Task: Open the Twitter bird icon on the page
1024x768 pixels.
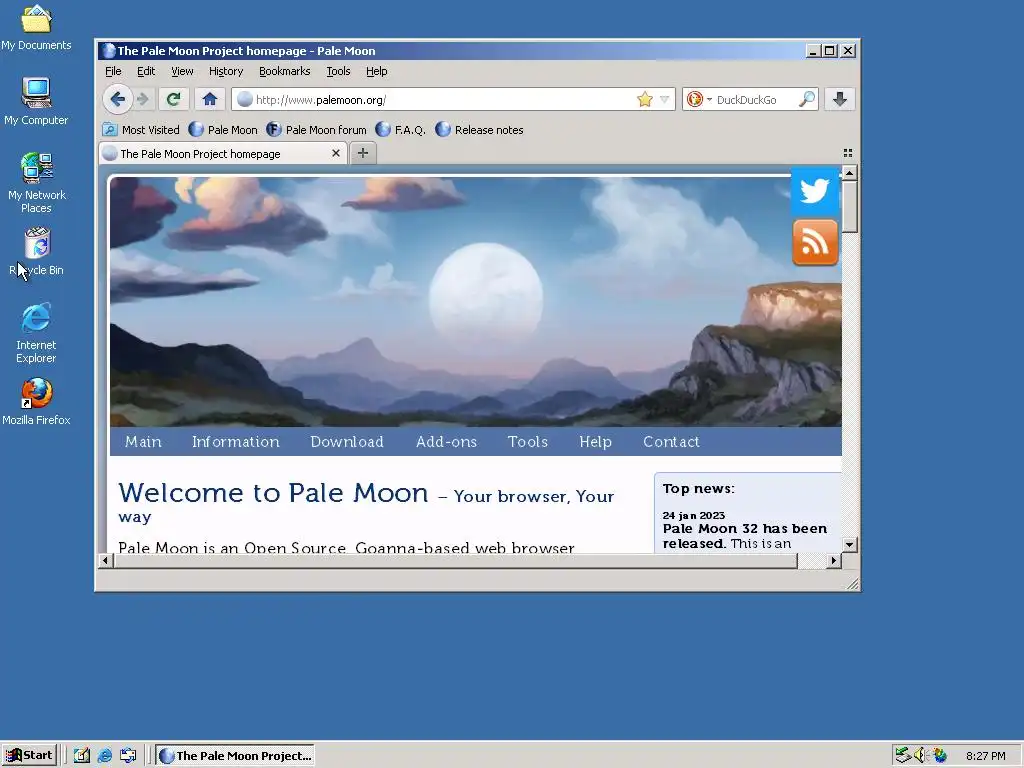Action: [x=815, y=191]
